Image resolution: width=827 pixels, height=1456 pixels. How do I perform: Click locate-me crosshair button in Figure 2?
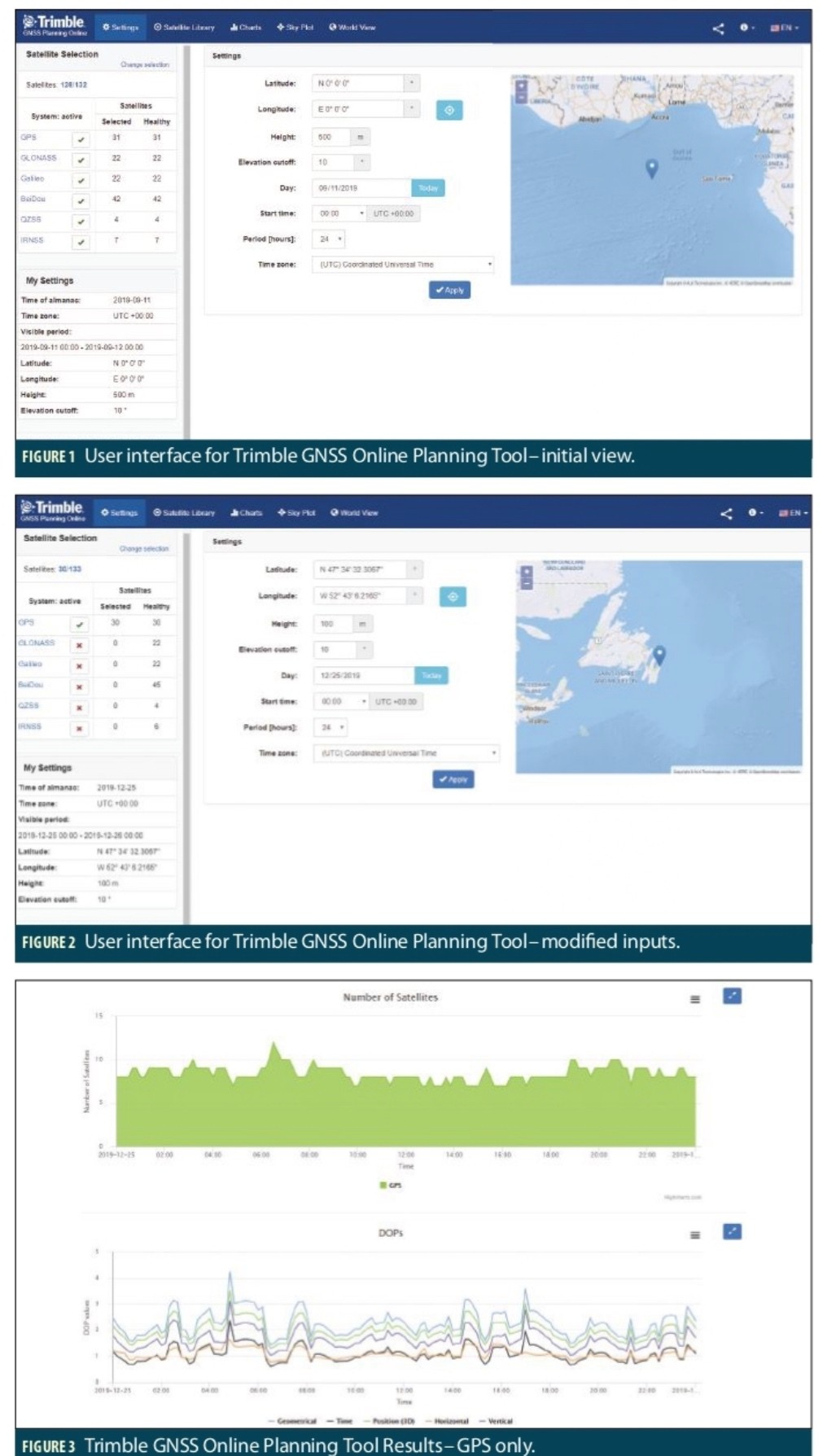[x=453, y=597]
